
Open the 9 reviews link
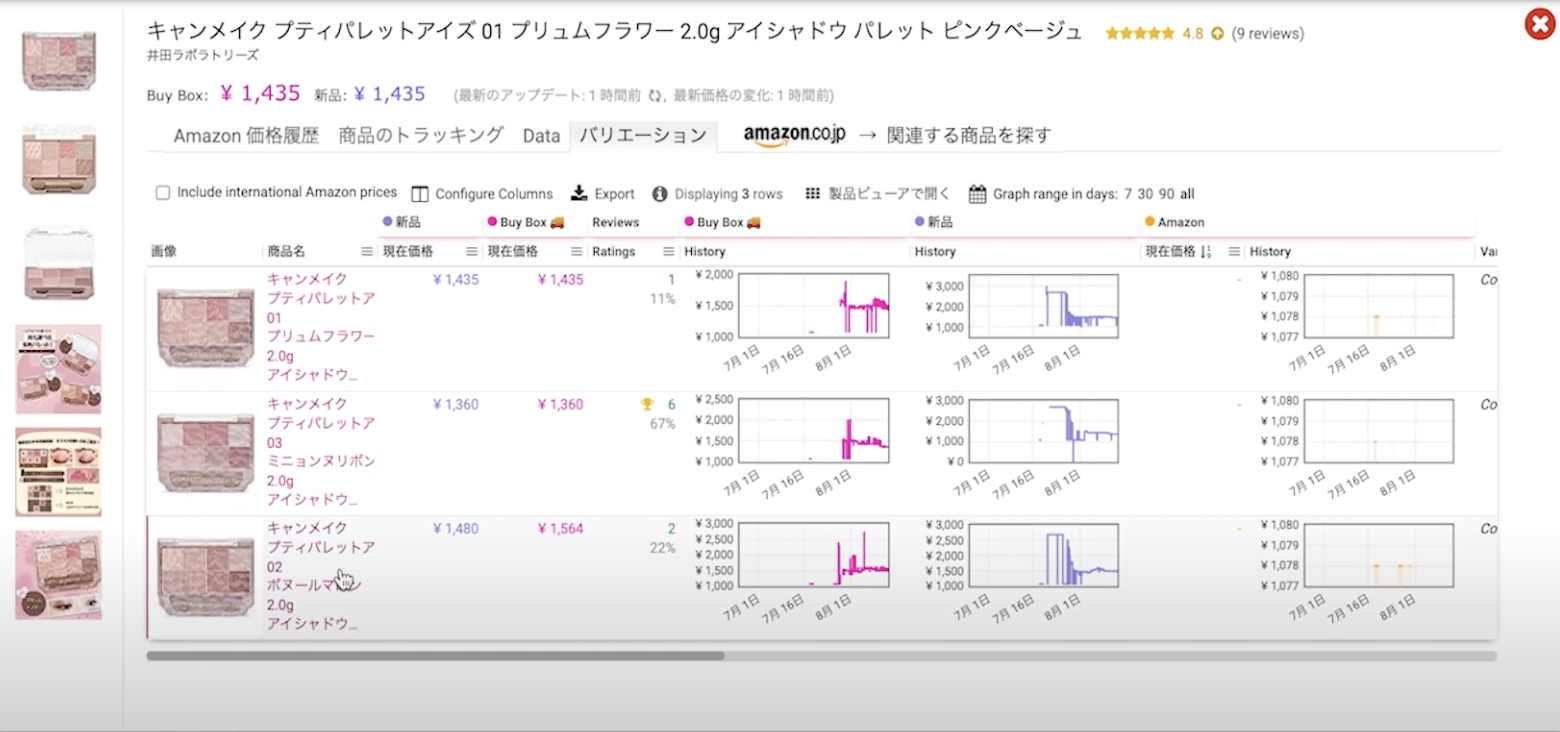coord(1267,33)
